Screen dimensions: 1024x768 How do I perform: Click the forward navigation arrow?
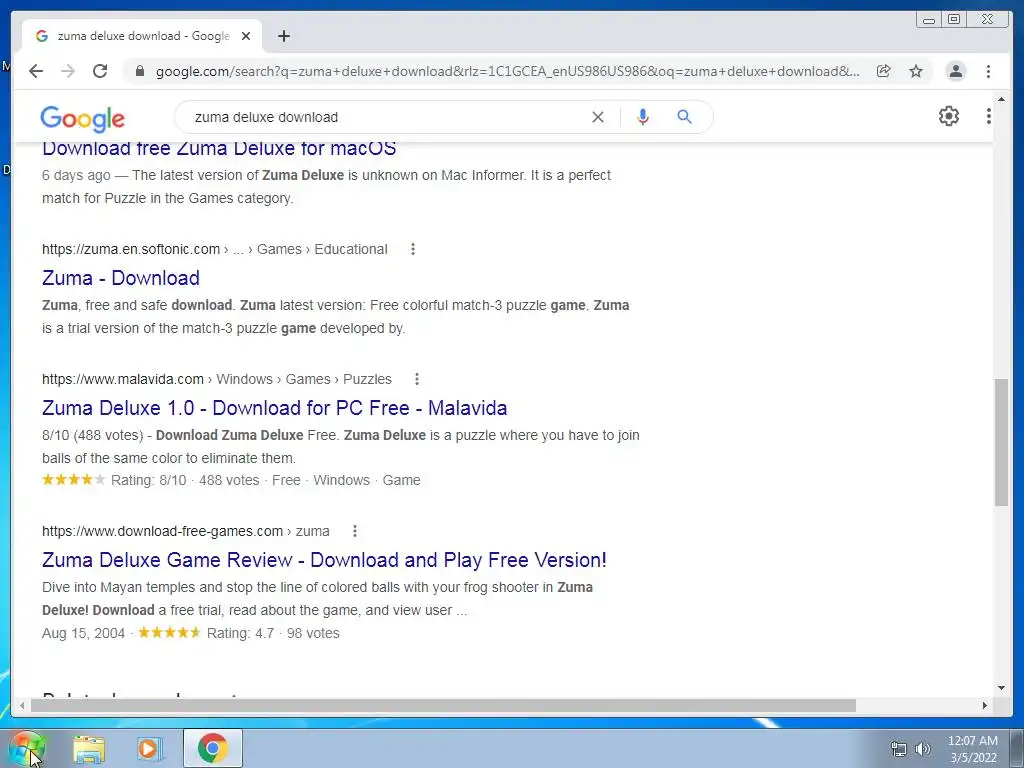(x=68, y=71)
